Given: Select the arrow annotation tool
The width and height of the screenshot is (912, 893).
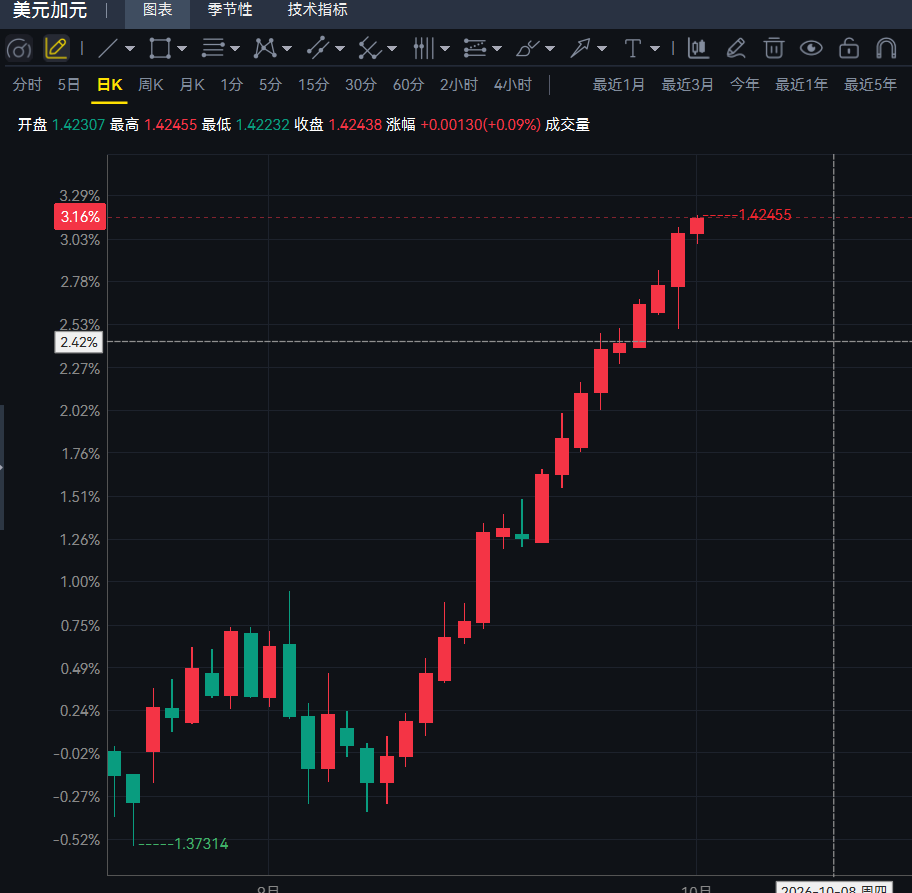Looking at the screenshot, I should (x=580, y=48).
